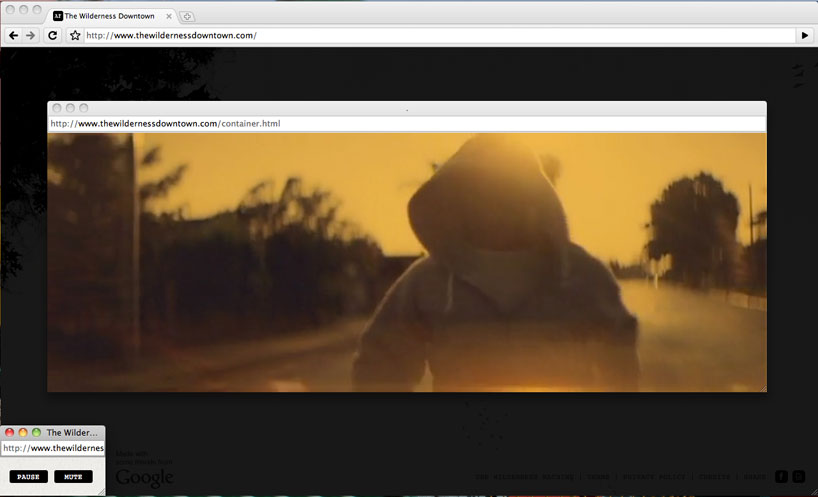Open a new tab with the plus button
Viewport: 818px width, 497px height.
click(188, 16)
